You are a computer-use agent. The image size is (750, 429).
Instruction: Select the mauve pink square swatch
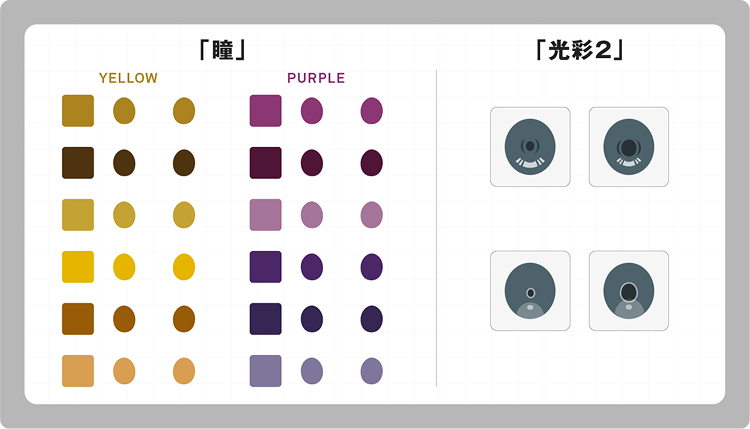pos(265,215)
